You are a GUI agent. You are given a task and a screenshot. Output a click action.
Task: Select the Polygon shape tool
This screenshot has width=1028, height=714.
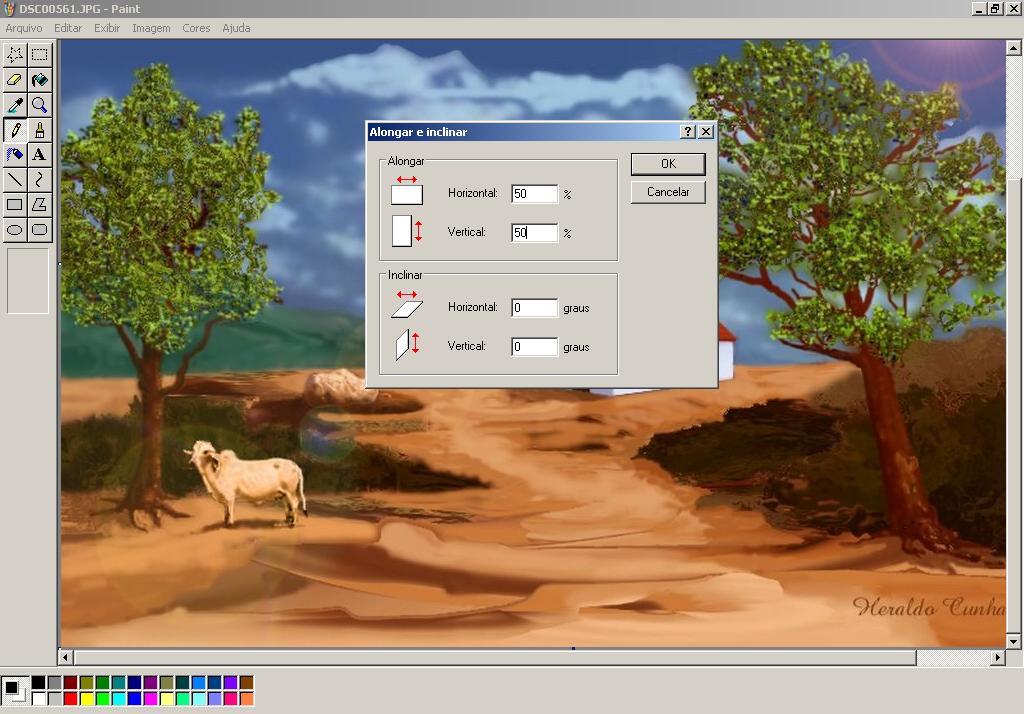tap(39, 205)
